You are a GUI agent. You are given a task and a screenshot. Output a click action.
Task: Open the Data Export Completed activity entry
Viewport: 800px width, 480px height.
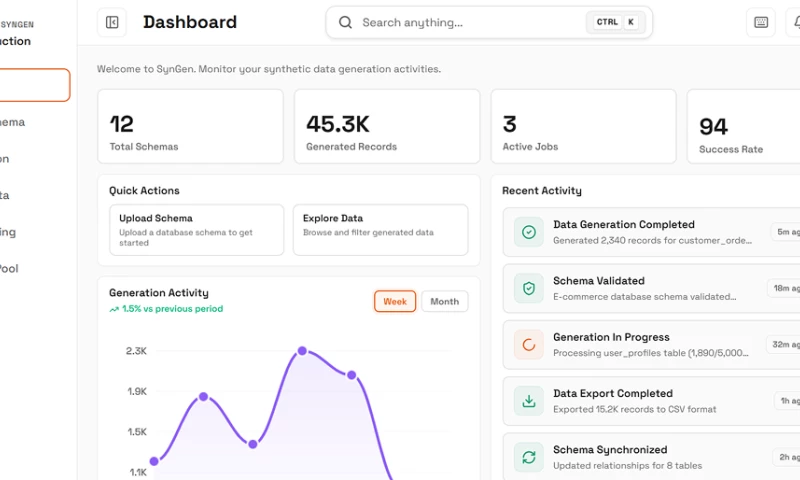[651, 401]
